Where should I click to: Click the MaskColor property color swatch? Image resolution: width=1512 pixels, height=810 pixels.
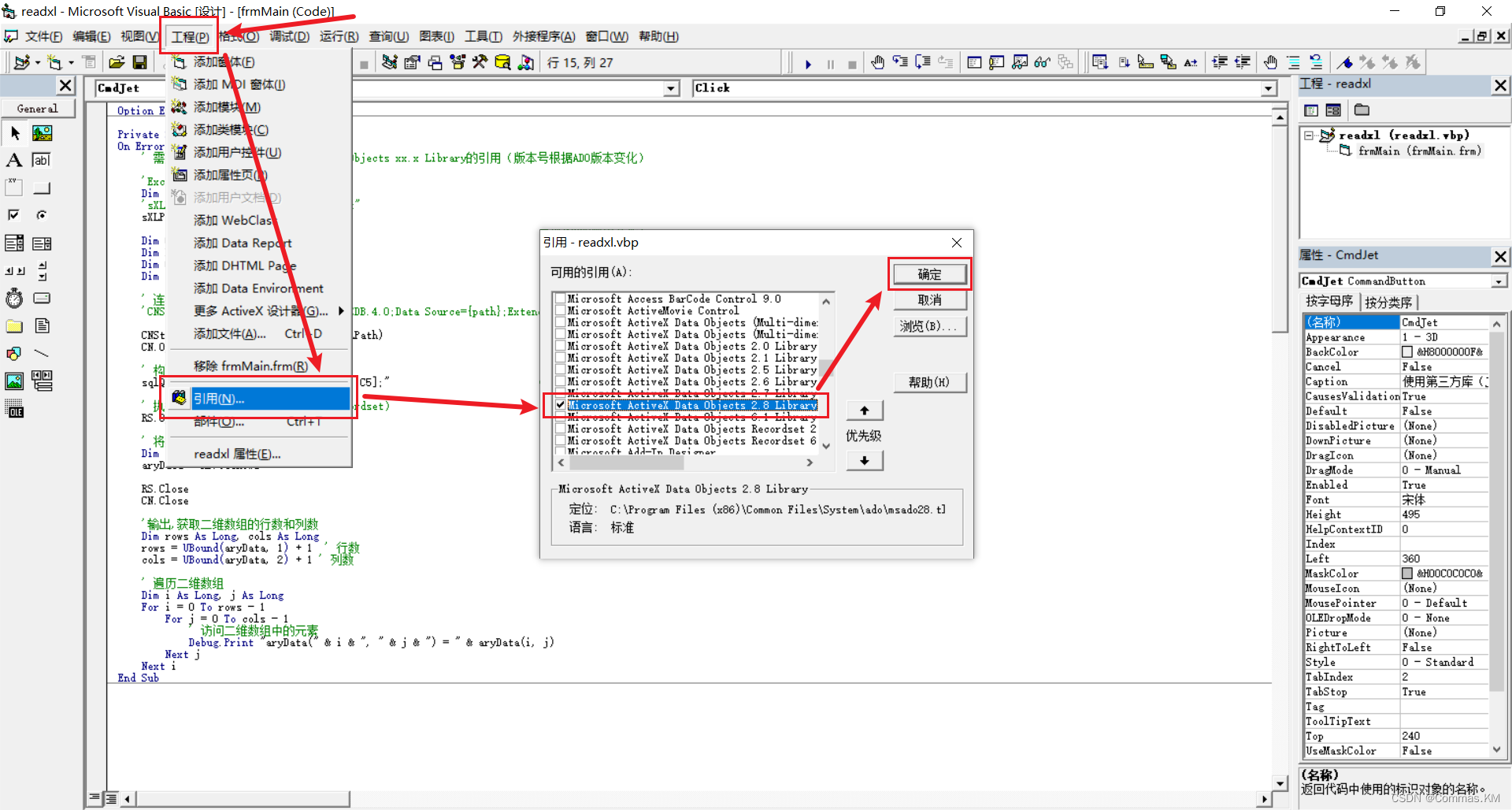[1407, 574]
